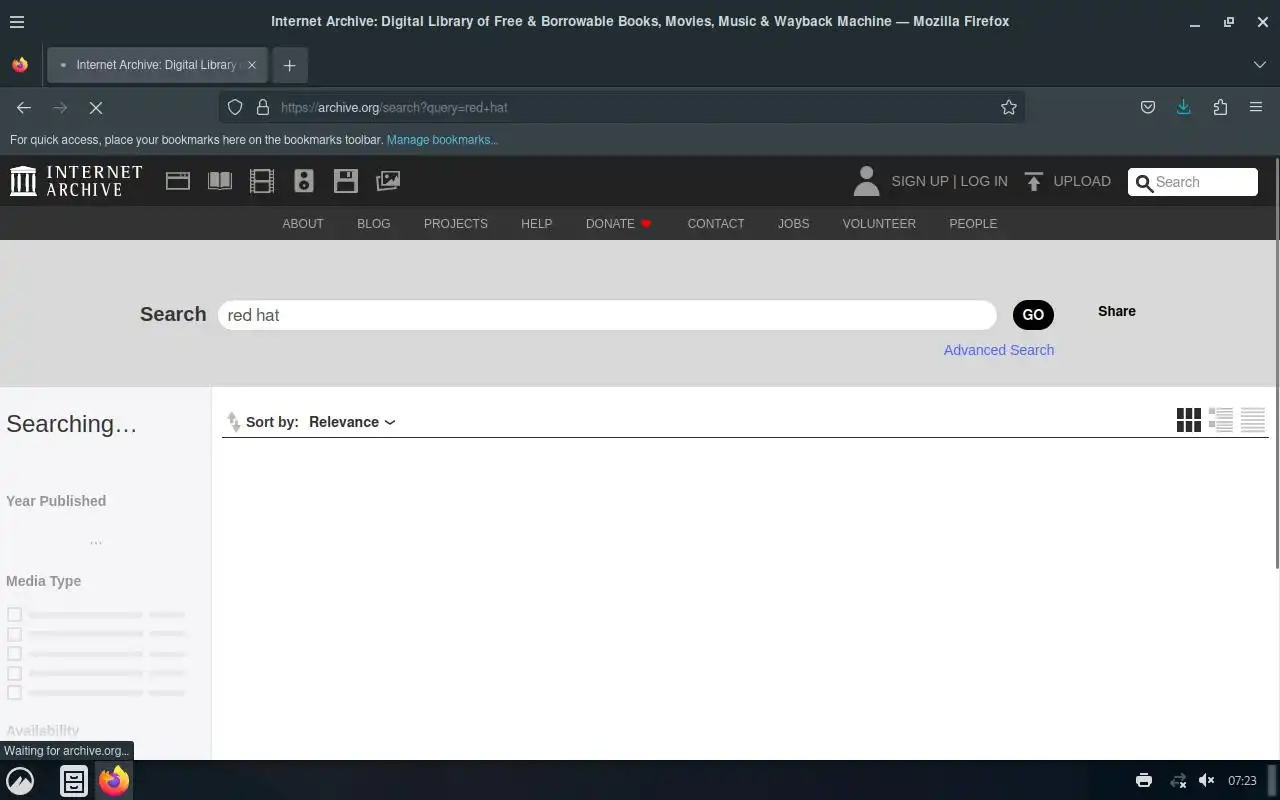Open HELP in navigation bar
Image resolution: width=1280 pixels, height=800 pixels.
pos(536,223)
